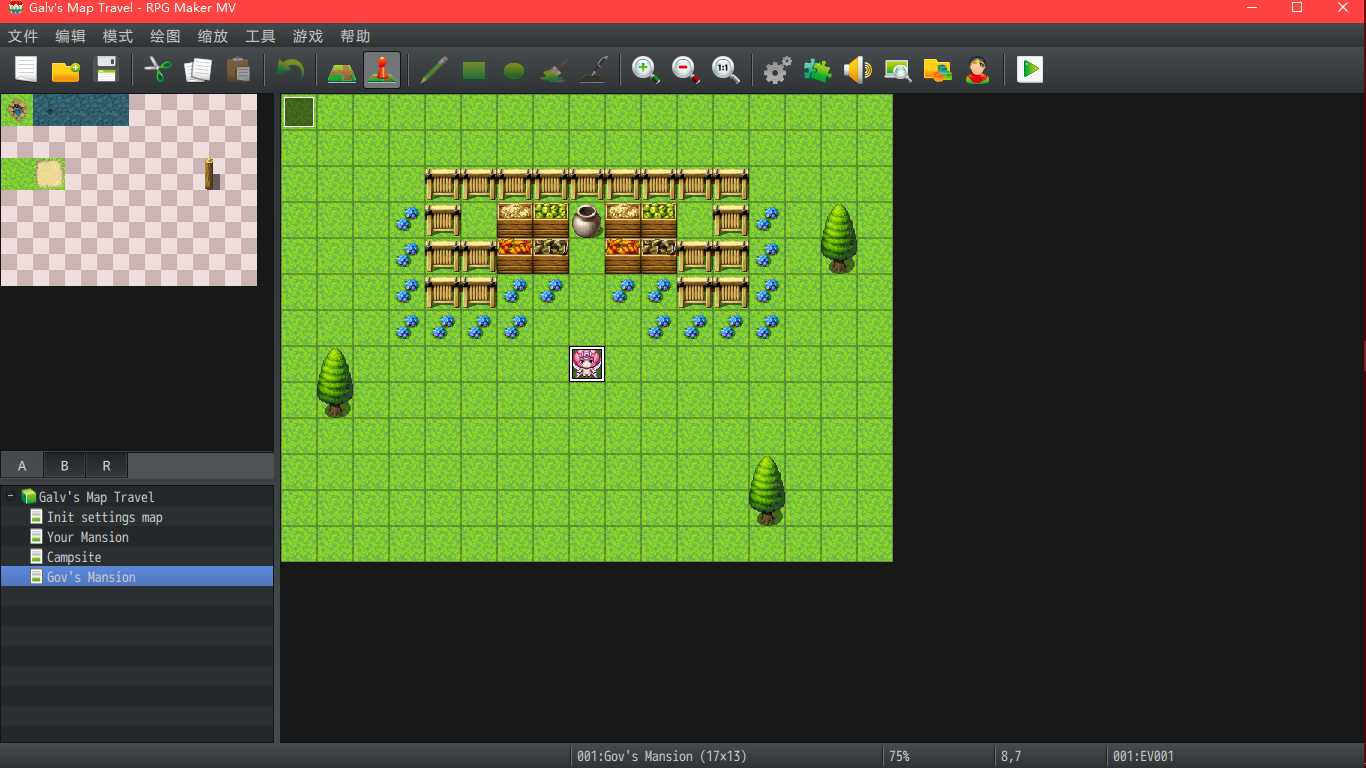Select the Init settings map entry
The image size is (1366, 768).
click(104, 517)
